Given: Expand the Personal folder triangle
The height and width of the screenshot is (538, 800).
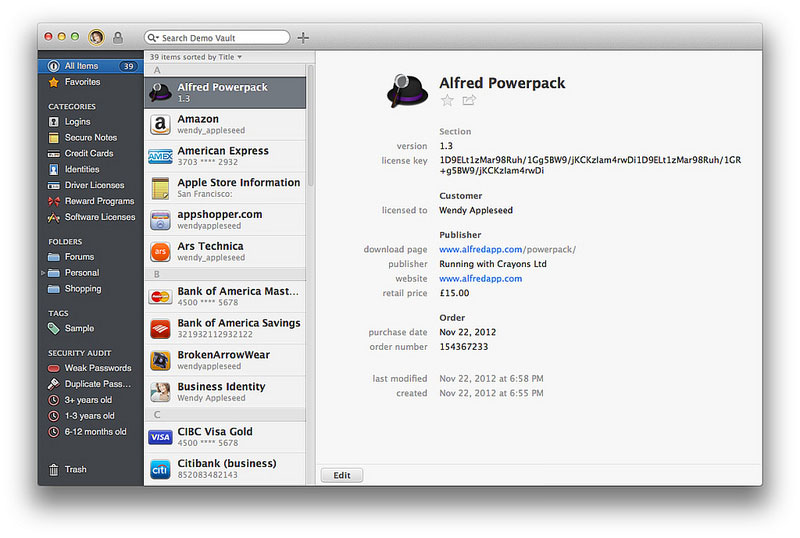Looking at the screenshot, I should pos(43,273).
